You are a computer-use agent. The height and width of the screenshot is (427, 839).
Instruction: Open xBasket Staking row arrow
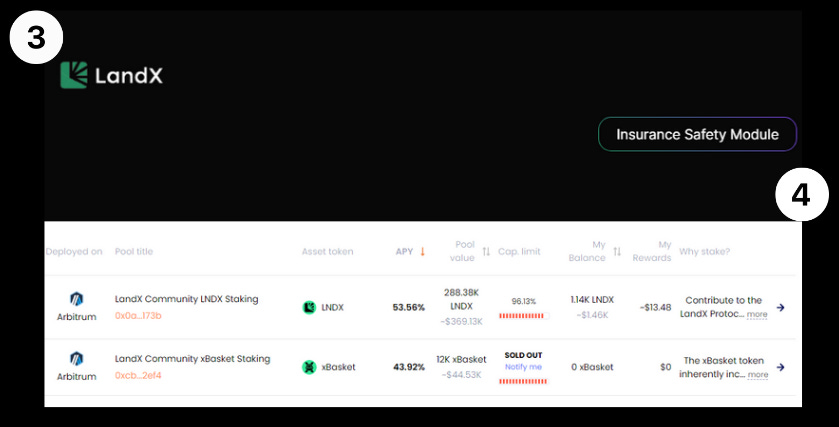pyautogui.click(x=781, y=367)
